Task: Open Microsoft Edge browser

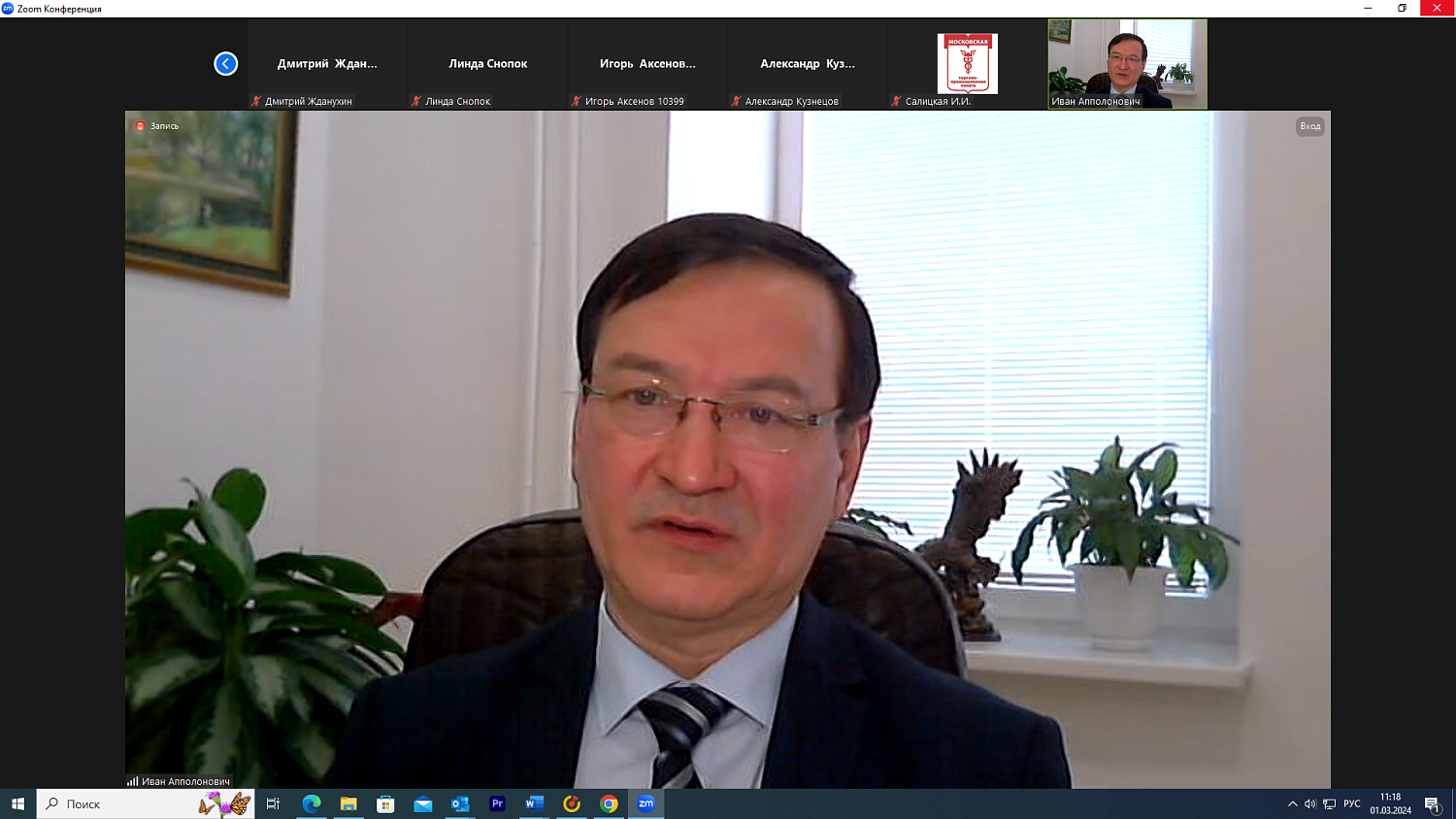Action: (312, 803)
